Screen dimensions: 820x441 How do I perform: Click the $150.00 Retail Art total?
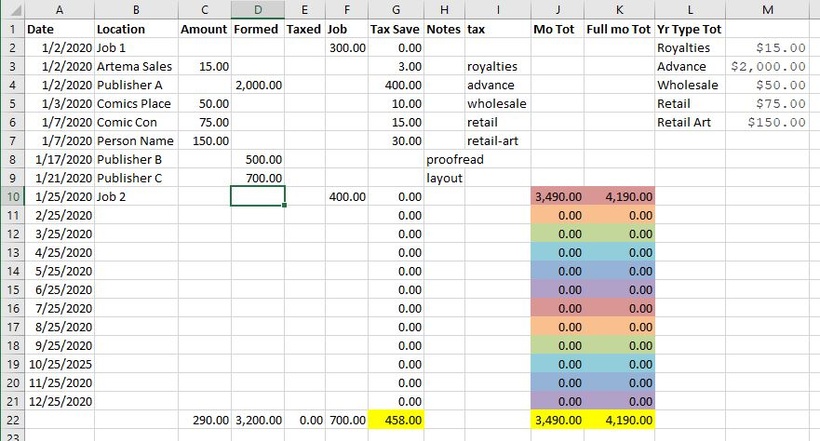(x=767, y=122)
